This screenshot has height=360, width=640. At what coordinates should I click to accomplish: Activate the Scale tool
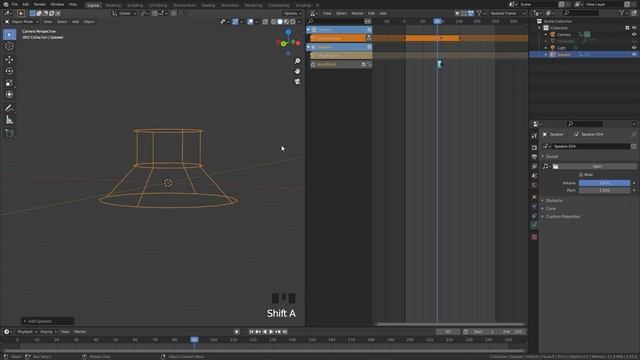click(x=9, y=83)
